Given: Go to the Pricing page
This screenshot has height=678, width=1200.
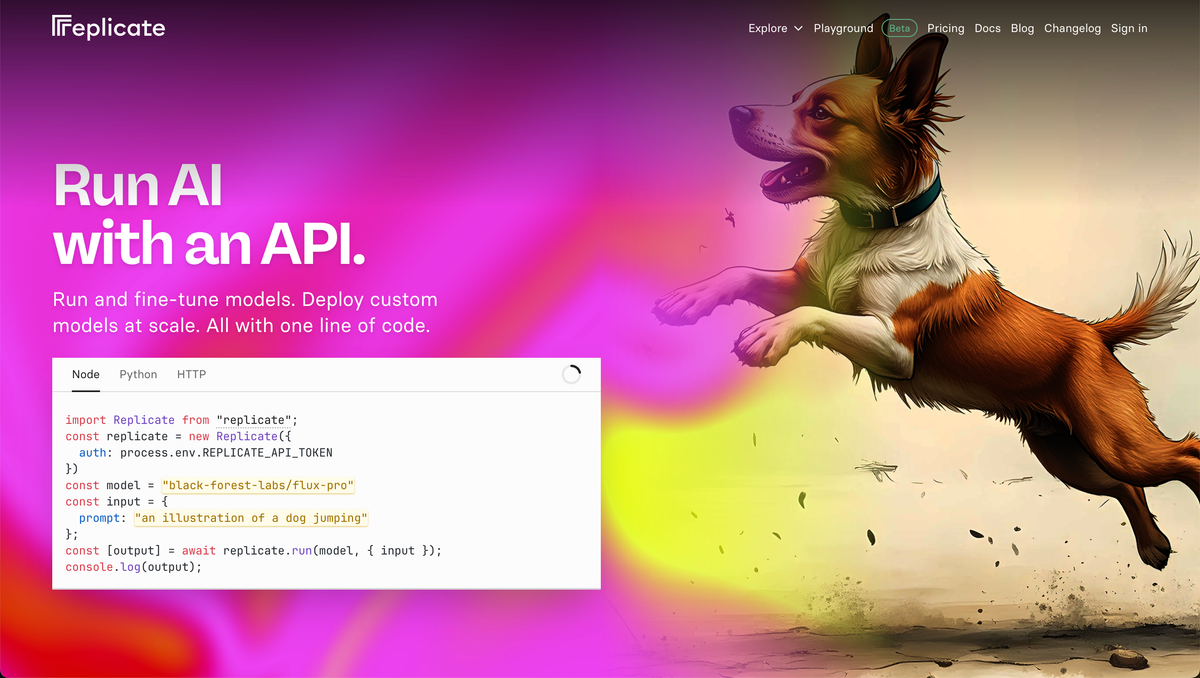Looking at the screenshot, I should [x=945, y=28].
